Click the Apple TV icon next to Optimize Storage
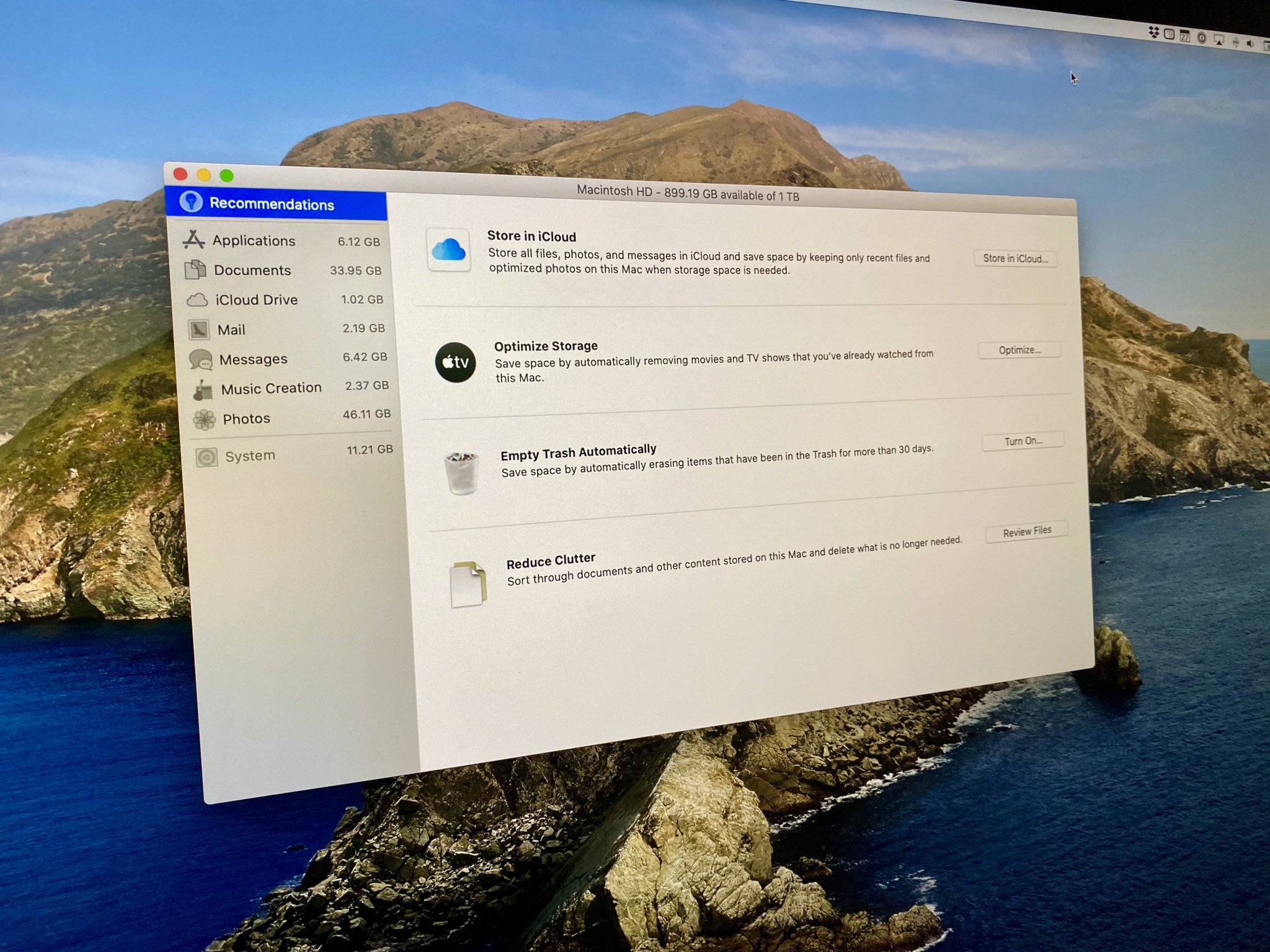Image resolution: width=1270 pixels, height=952 pixels. pyautogui.click(x=456, y=362)
